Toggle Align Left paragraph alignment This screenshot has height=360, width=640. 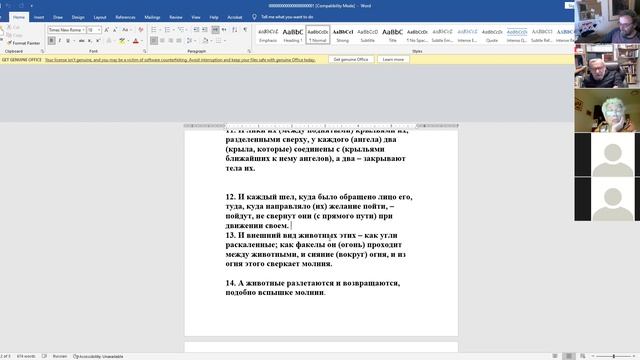point(154,40)
